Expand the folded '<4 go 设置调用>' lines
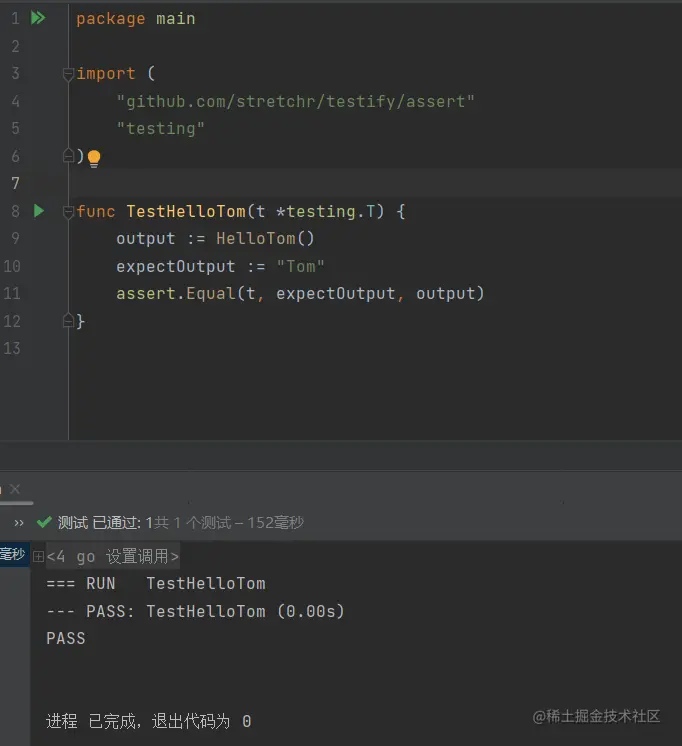The height and width of the screenshot is (746, 682). coord(39,557)
